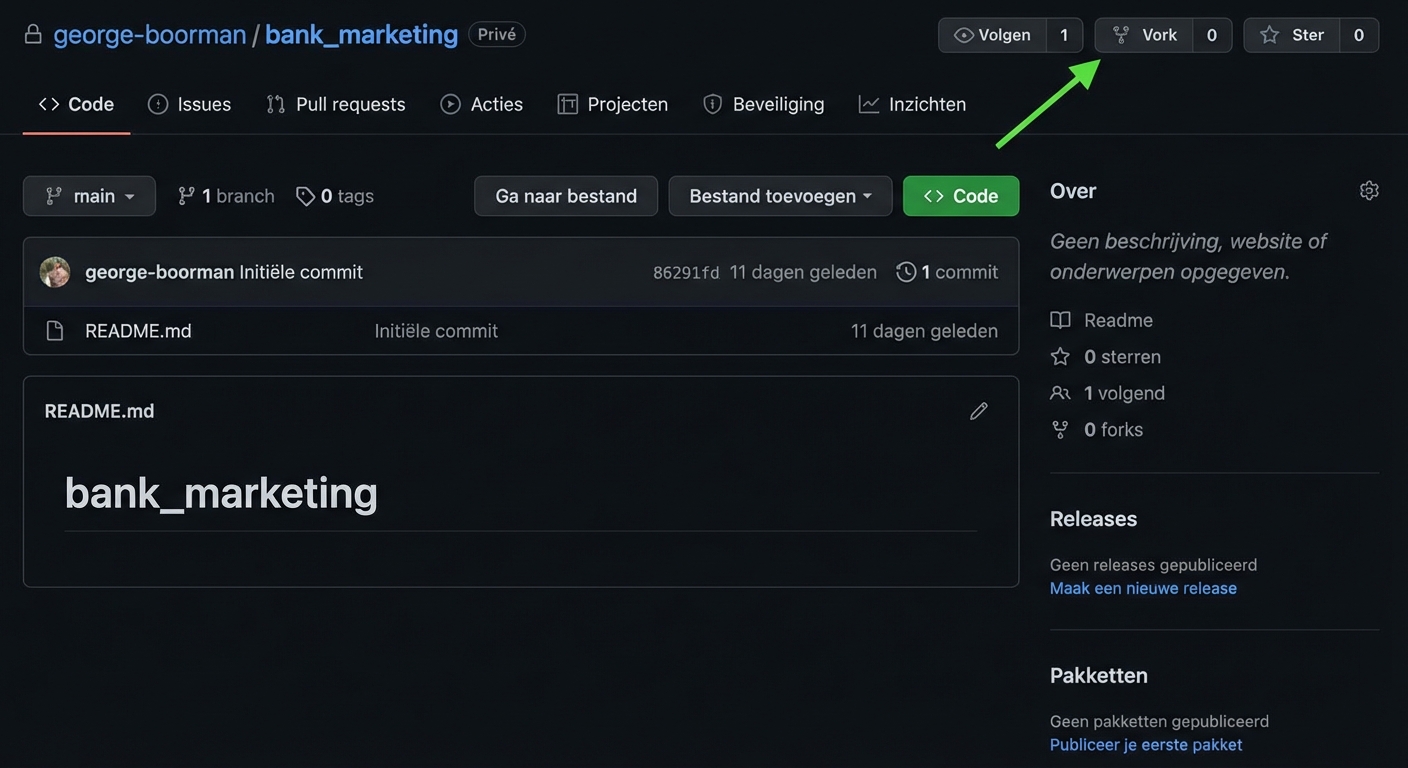The width and height of the screenshot is (1408, 768).
Task: Click the lock icon before george-boorman
Action: tap(33, 33)
